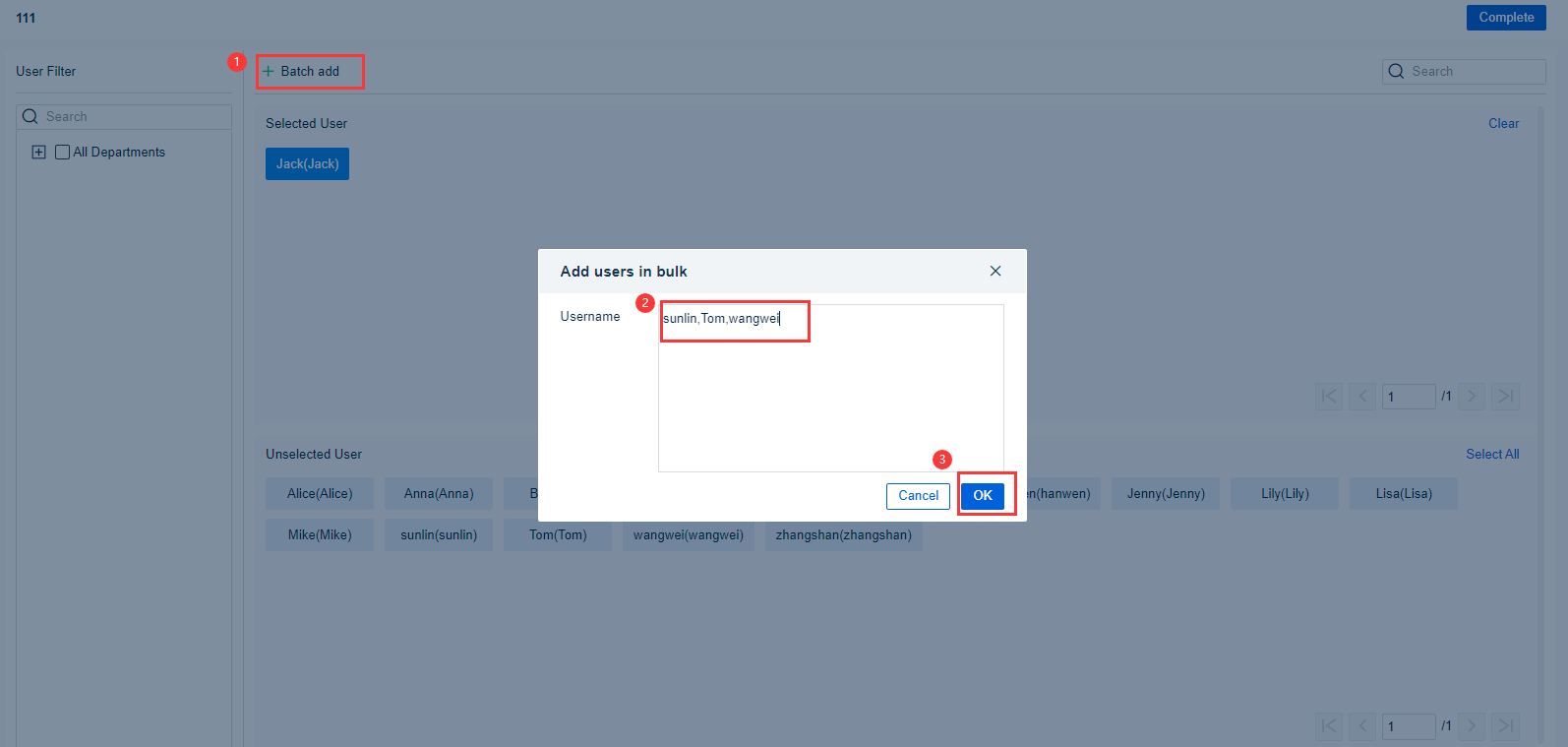Go to previous page of Unselected User list

click(x=1362, y=726)
